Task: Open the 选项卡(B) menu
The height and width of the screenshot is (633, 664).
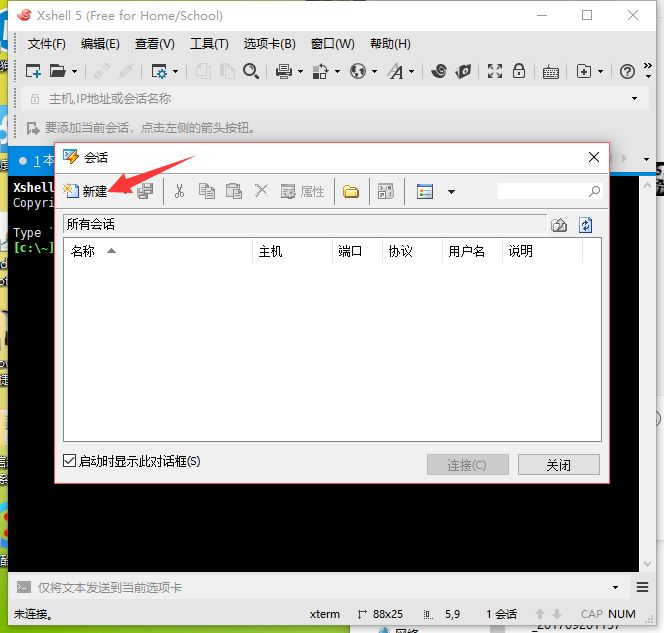Action: (269, 44)
